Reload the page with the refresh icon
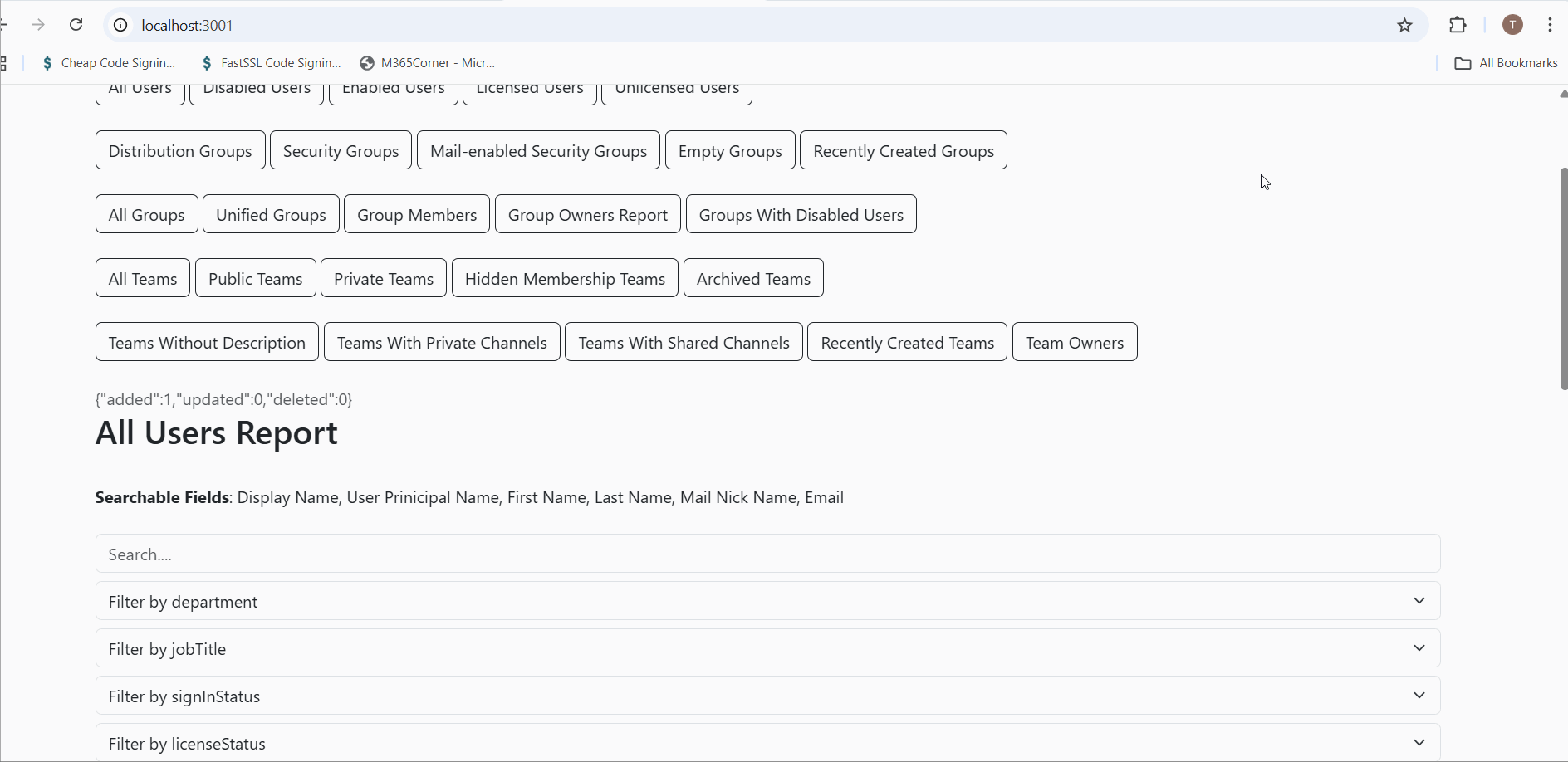Screen dimensions: 1568x762 (x=76, y=25)
